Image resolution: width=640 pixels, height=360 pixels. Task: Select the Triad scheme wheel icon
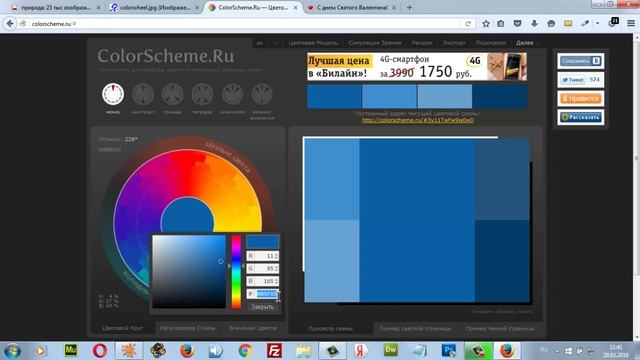pyautogui.click(x=173, y=94)
